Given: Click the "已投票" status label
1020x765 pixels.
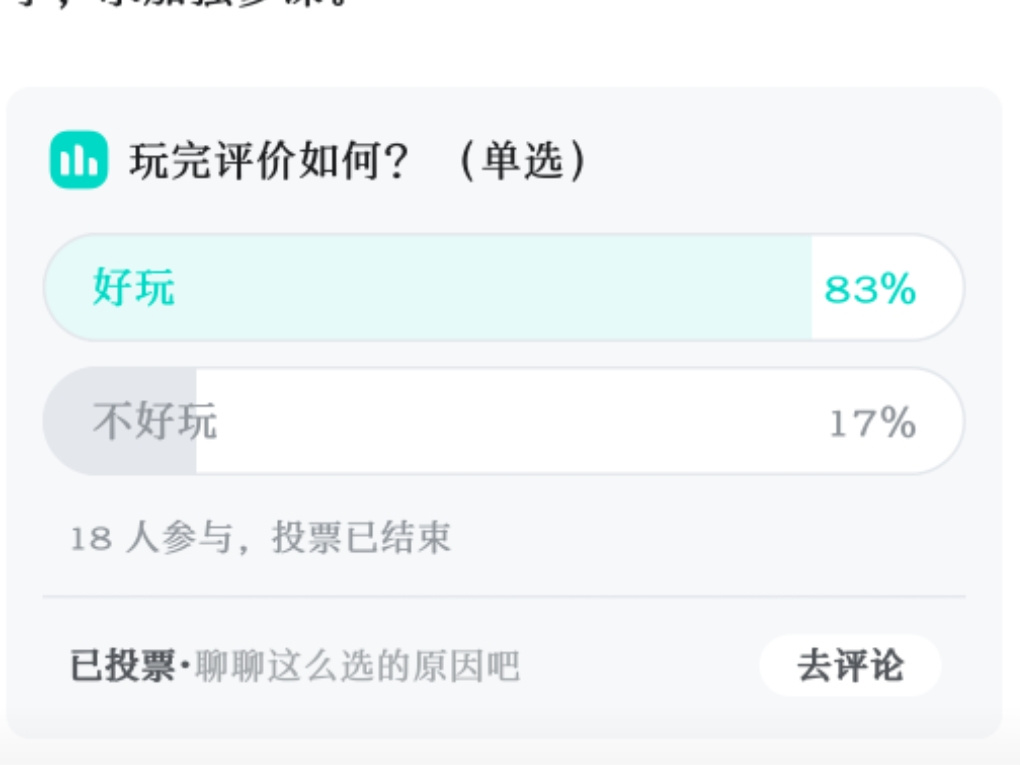Looking at the screenshot, I should click(x=122, y=666).
